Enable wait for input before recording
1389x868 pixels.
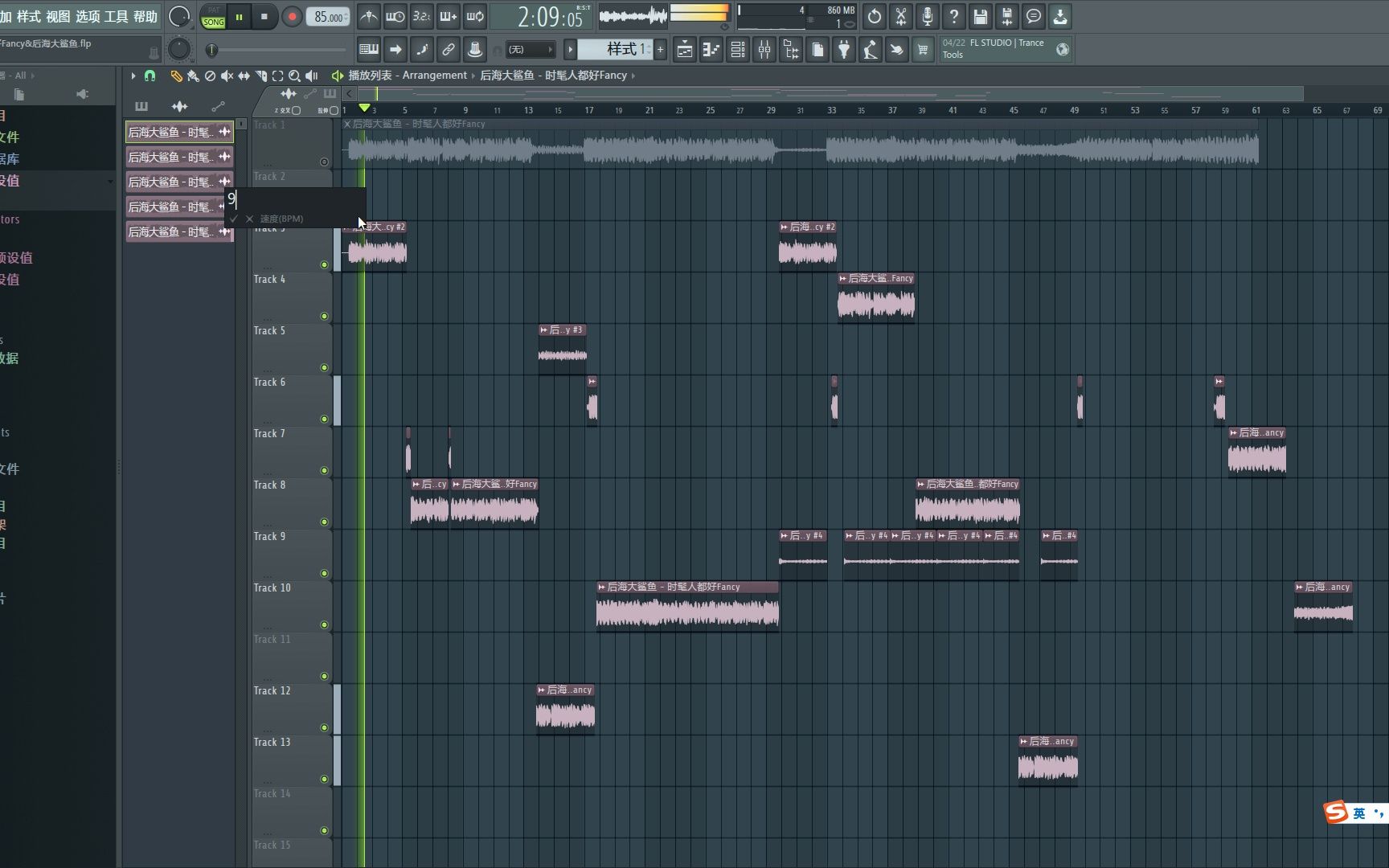[395, 16]
